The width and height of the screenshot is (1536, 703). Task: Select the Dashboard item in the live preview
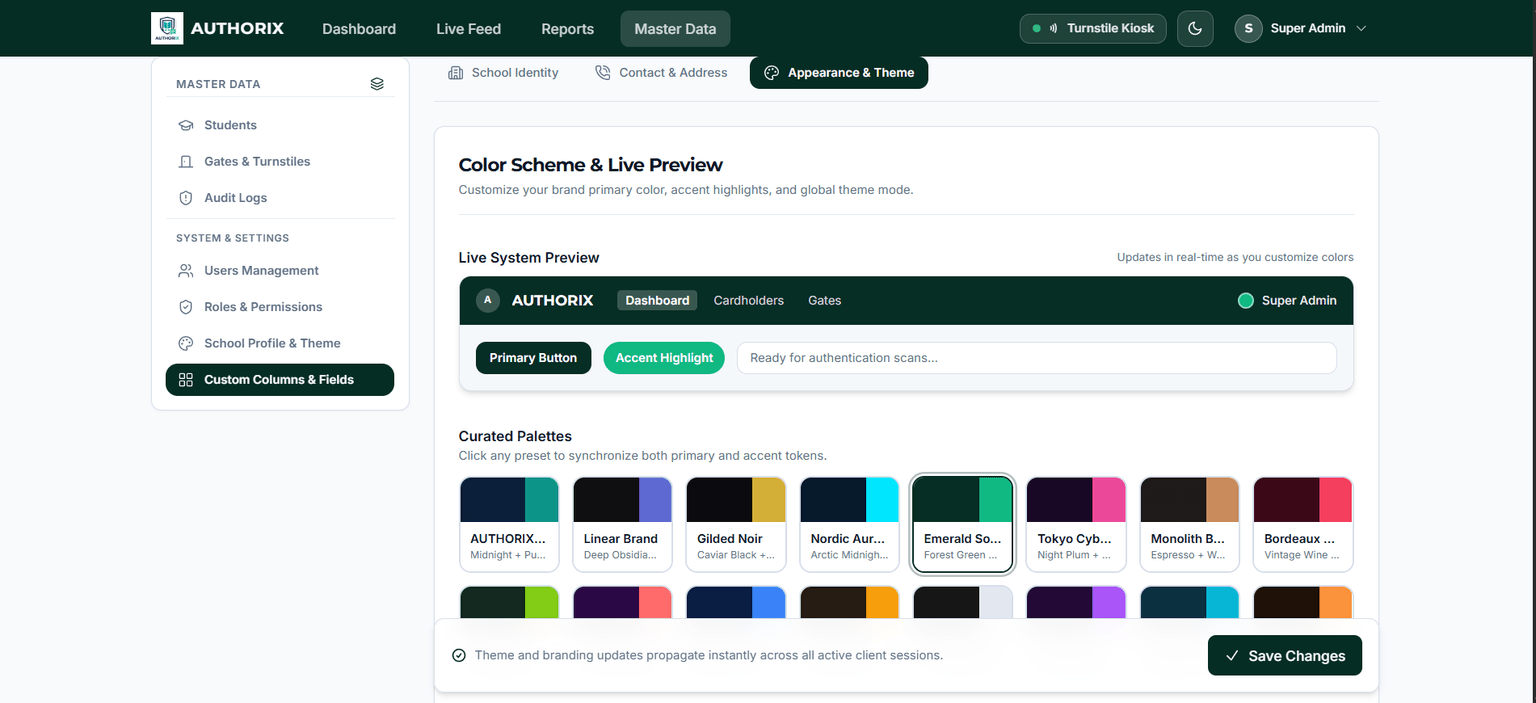coord(657,300)
